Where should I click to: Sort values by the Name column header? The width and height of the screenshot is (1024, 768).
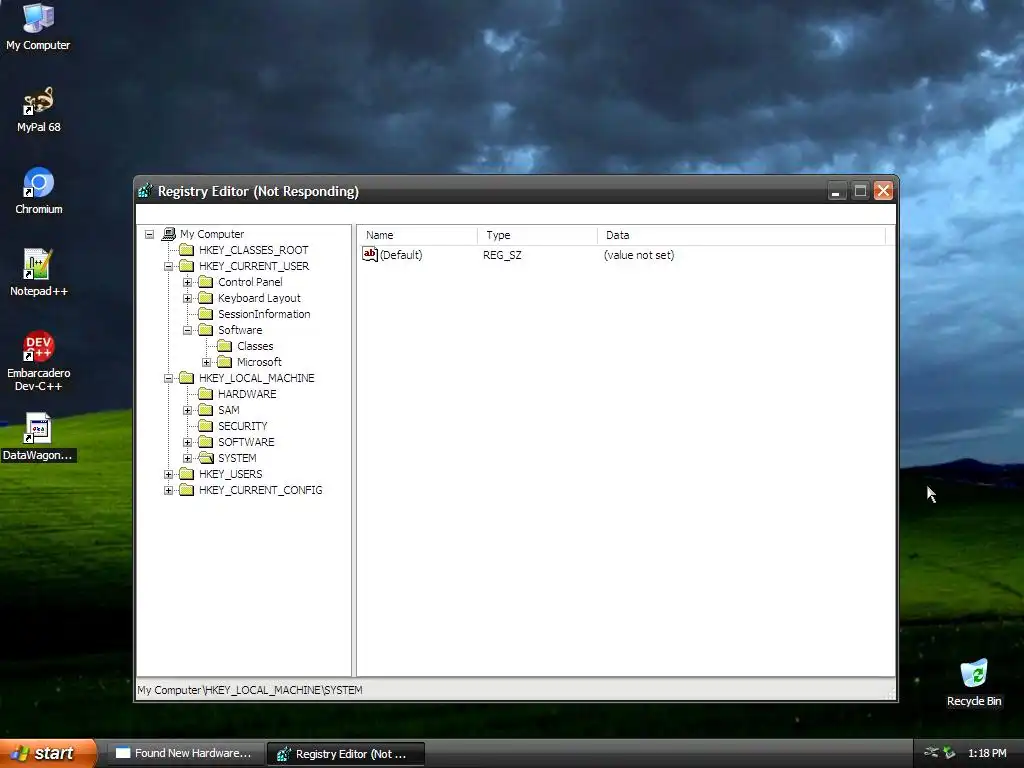[417, 235]
